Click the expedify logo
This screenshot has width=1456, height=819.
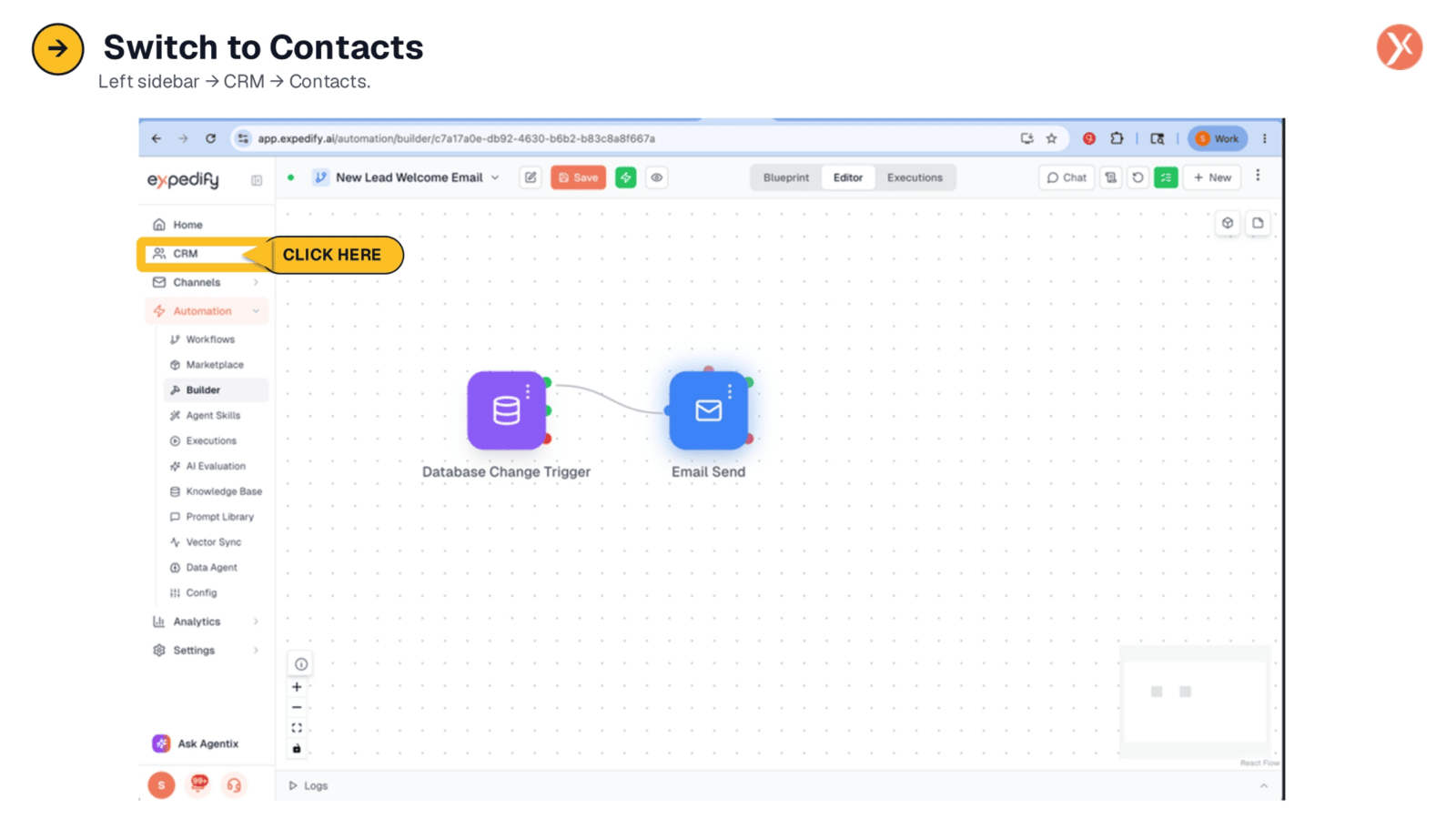183,180
